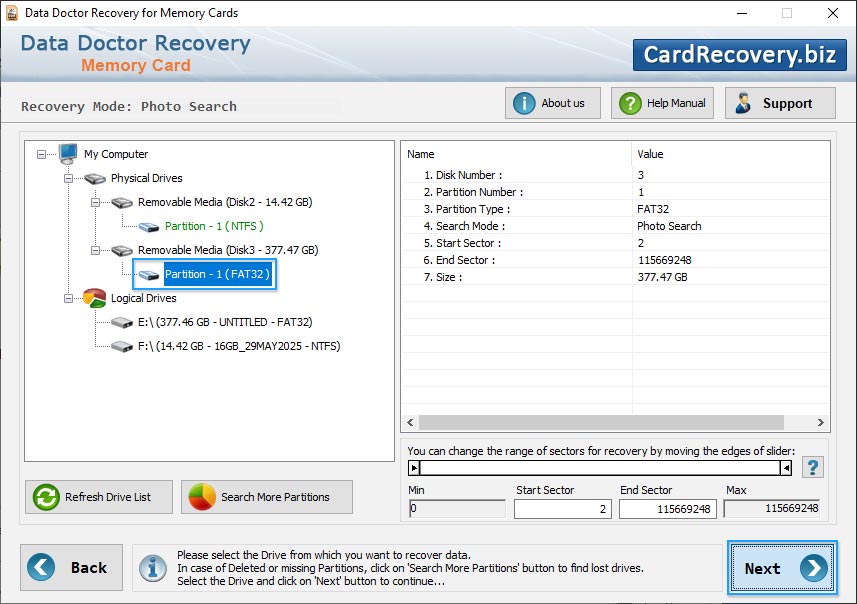Go Back to previous step
This screenshot has height=604, width=857.
click(x=72, y=567)
